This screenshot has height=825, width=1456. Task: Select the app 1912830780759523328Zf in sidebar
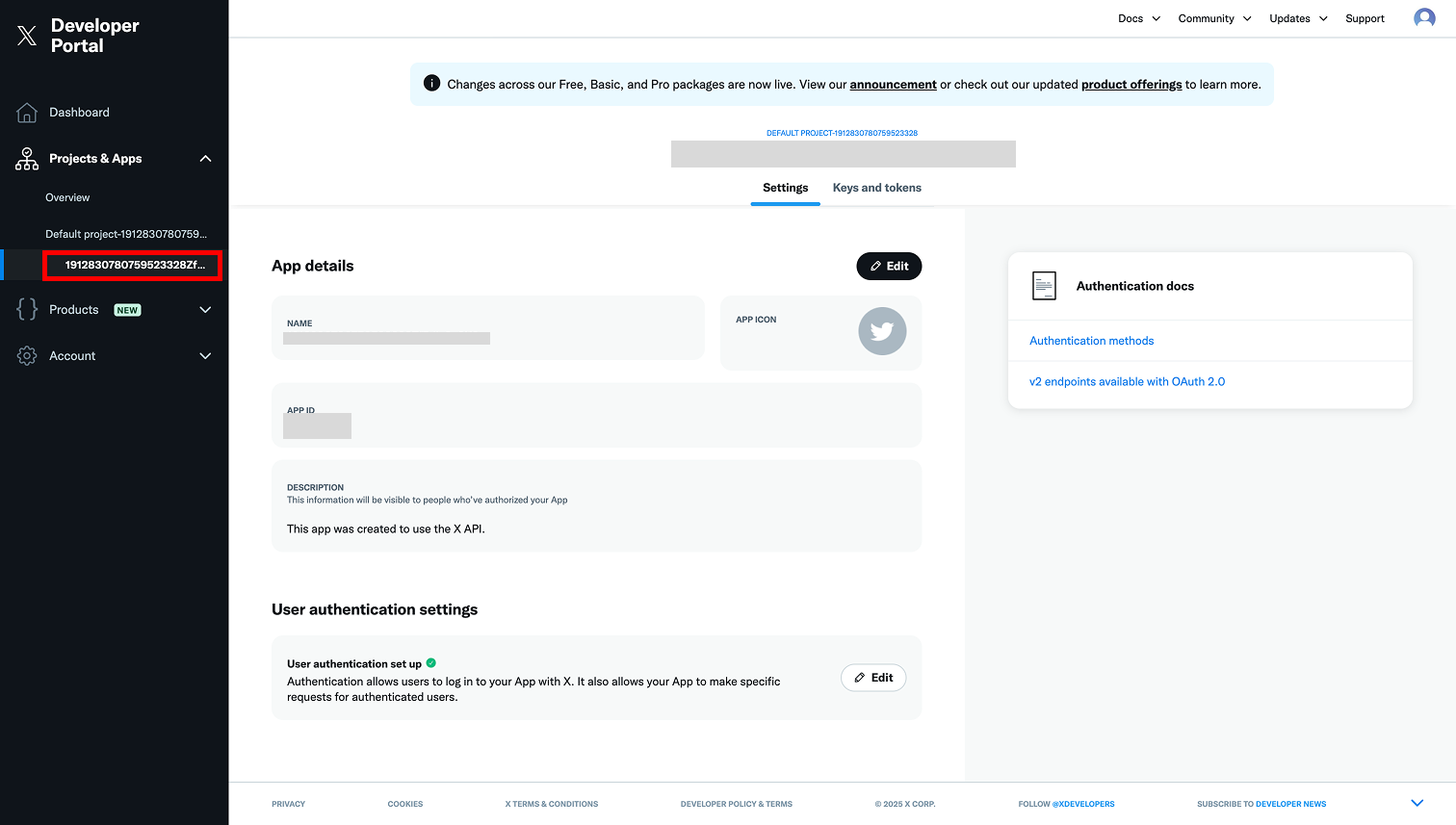(135, 265)
